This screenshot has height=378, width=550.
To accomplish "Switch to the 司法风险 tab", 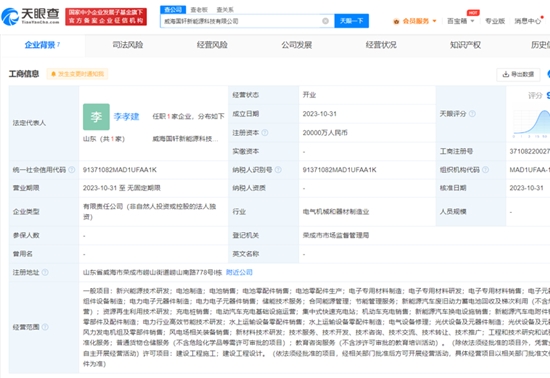I will pos(128,45).
